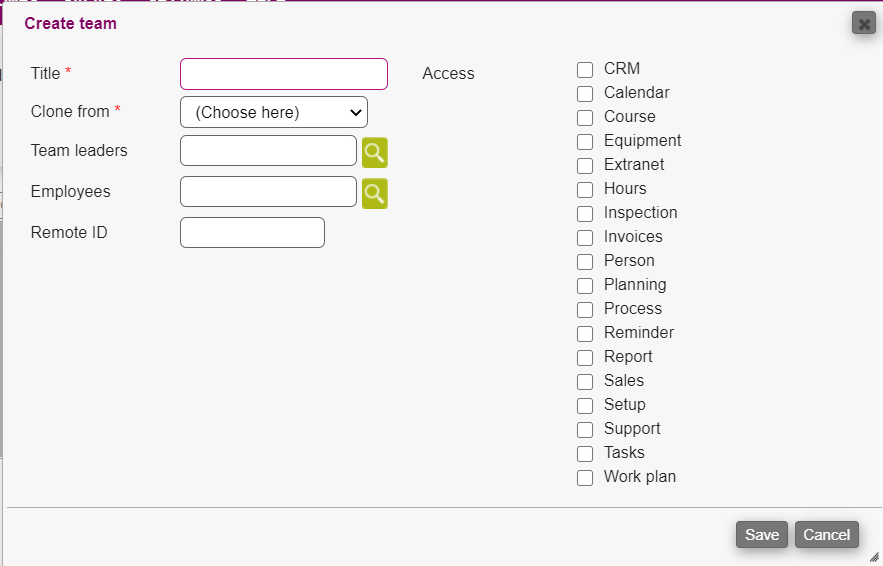Click the Team leaders input field

click(268, 151)
